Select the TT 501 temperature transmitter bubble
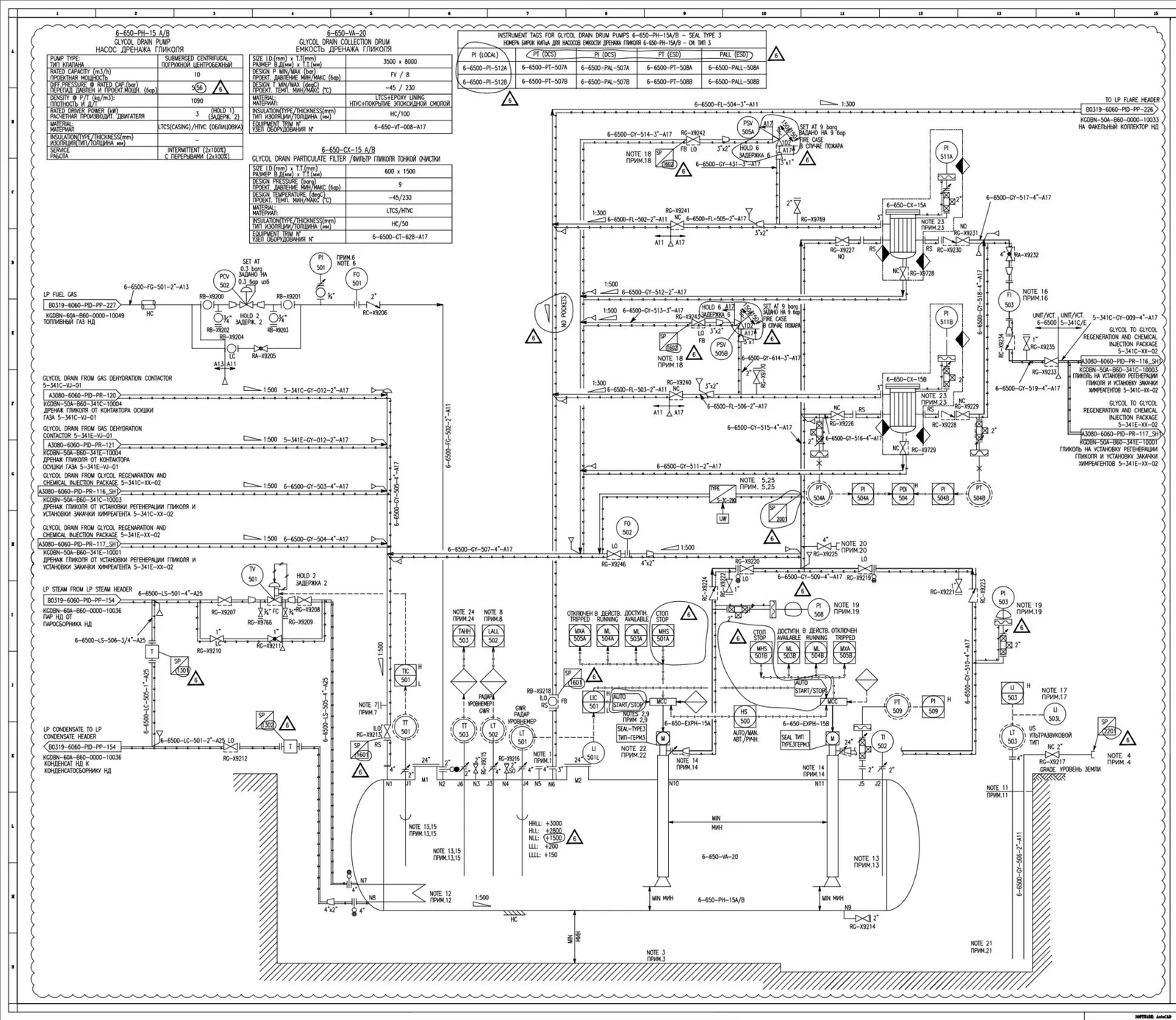 (405, 728)
